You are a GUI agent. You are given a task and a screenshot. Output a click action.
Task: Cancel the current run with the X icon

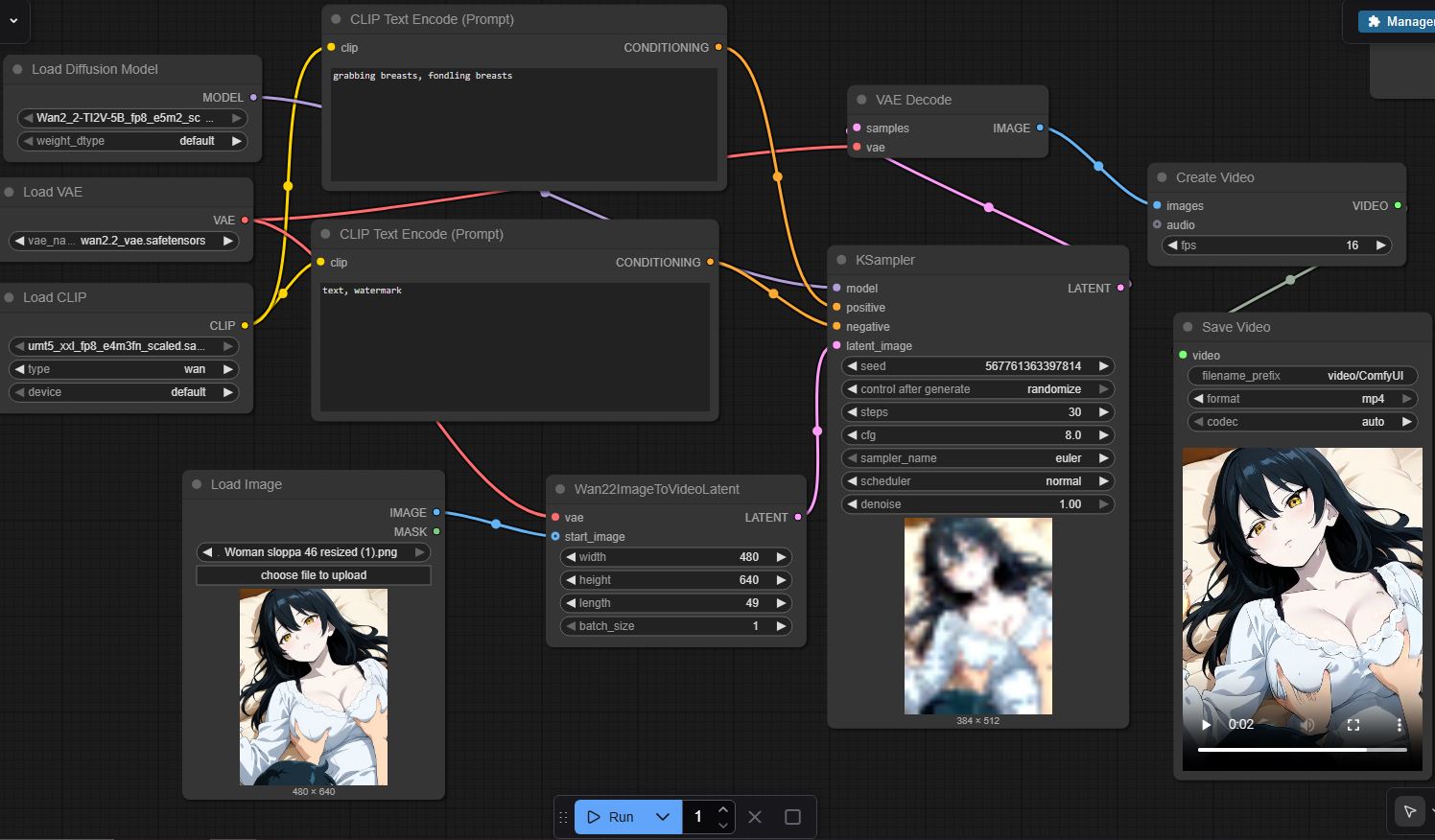pos(755,817)
